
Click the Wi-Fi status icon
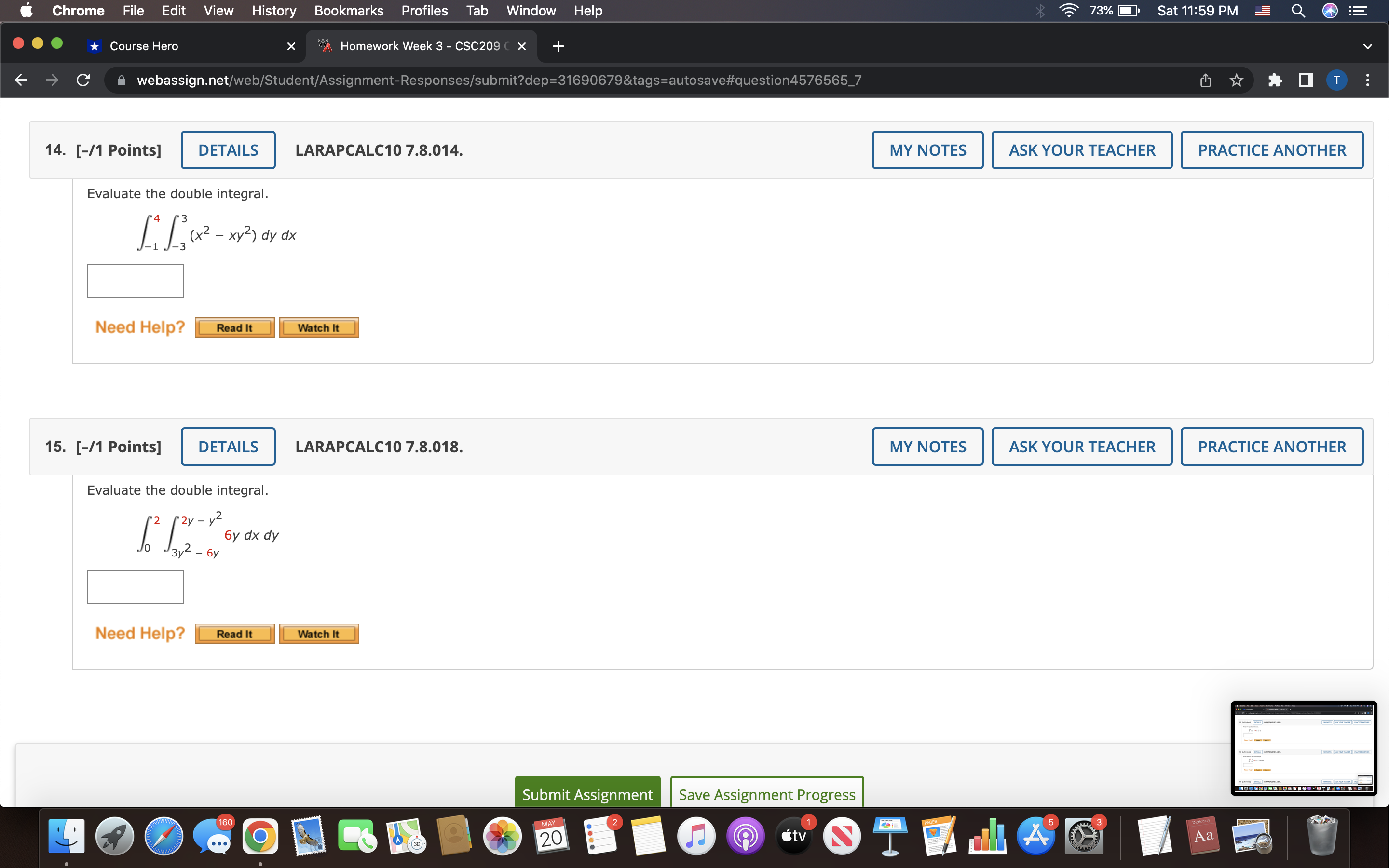click(1069, 10)
